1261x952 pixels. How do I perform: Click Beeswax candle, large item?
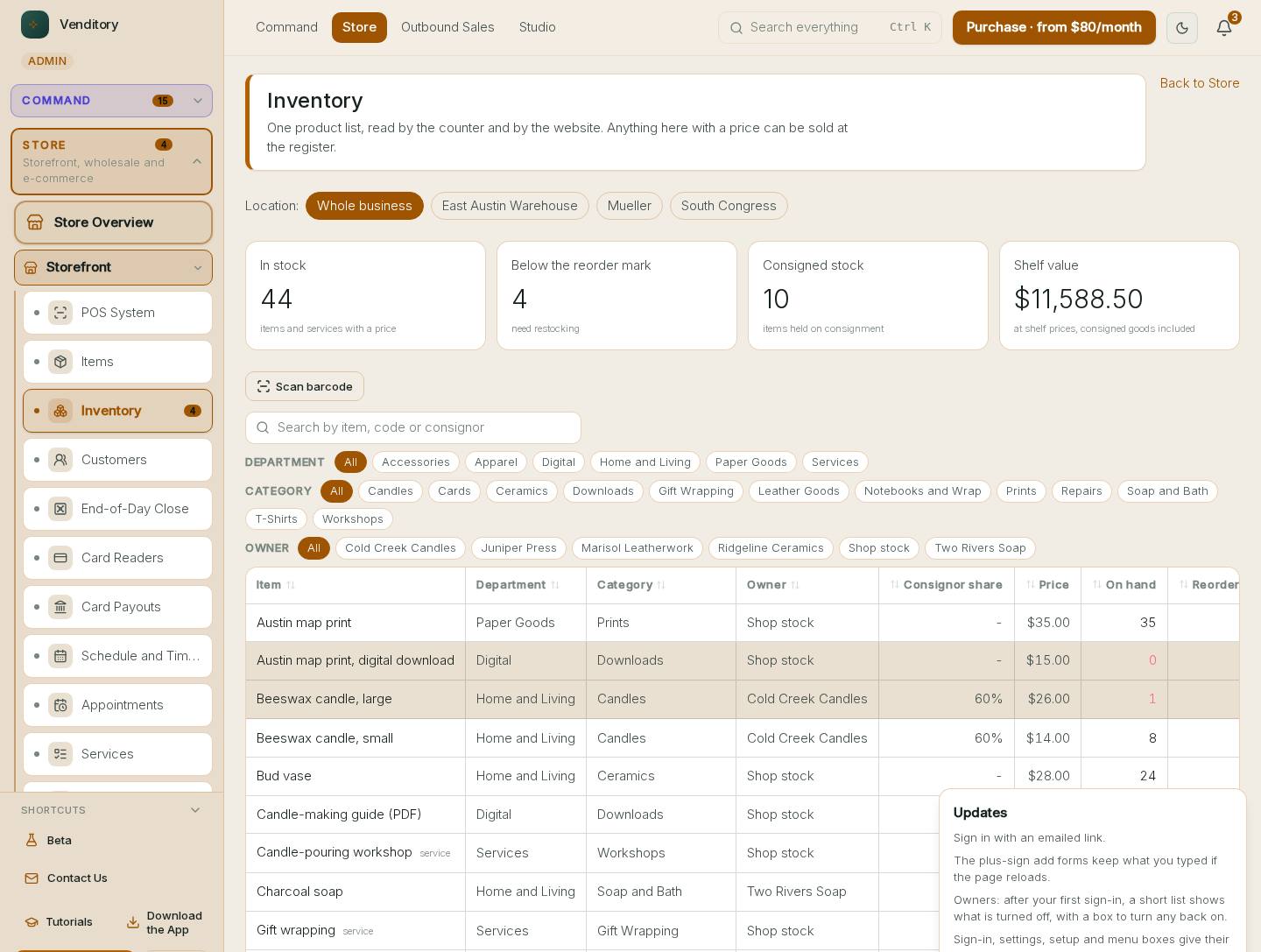(x=324, y=699)
